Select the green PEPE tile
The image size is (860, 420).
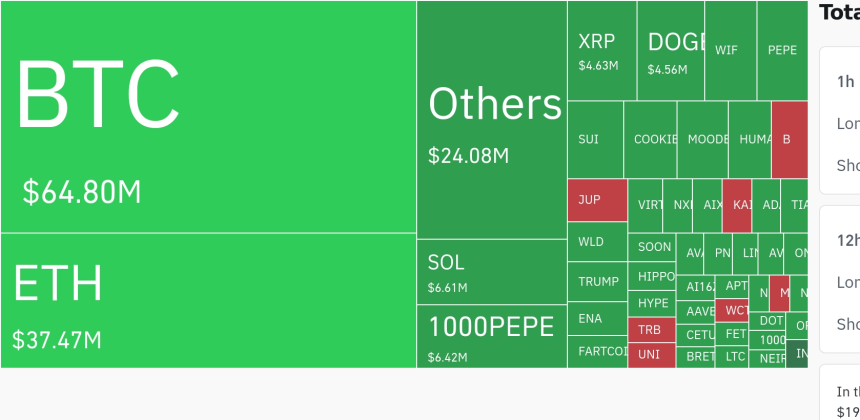782,50
